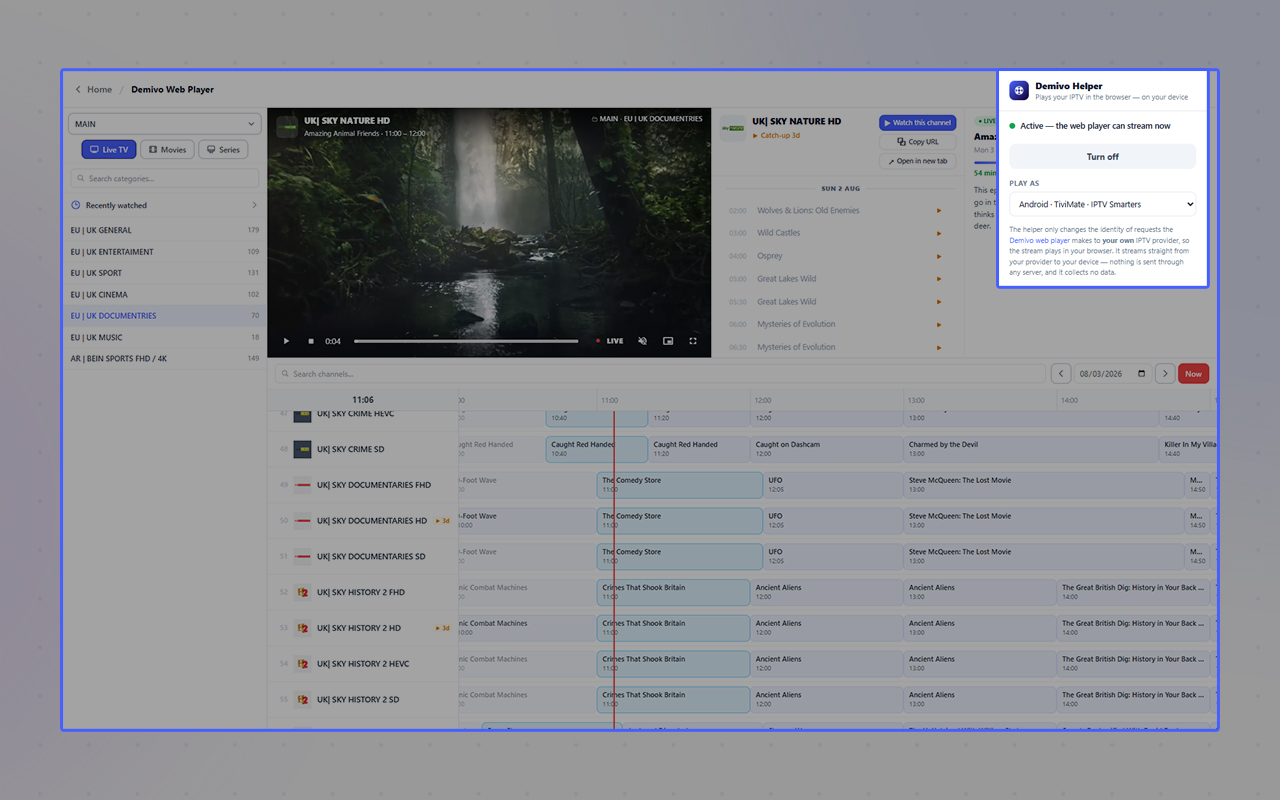Click the UK| SKY HISTORY 2 FHD channel logo

click(302, 592)
